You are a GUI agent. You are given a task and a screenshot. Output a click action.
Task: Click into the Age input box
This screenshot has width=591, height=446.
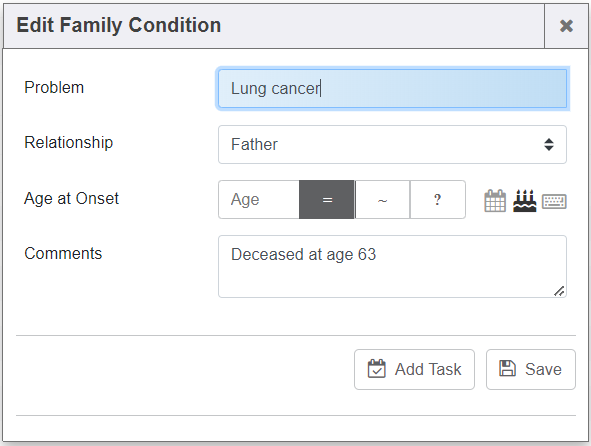(259, 199)
